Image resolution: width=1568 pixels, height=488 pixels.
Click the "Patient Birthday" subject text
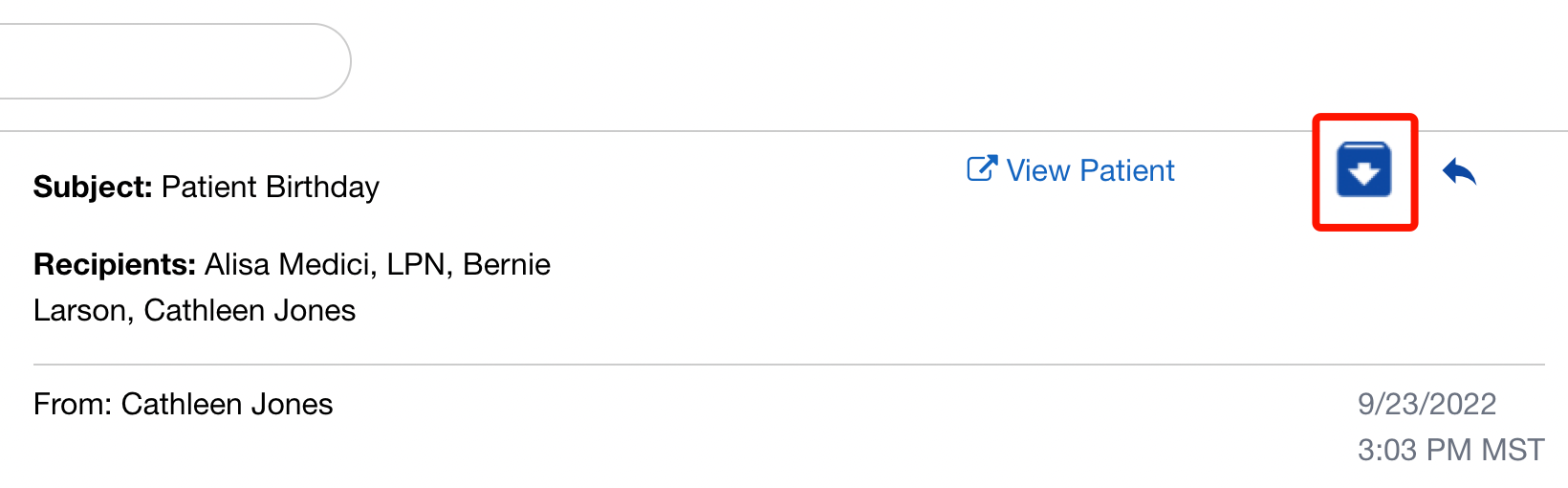click(x=270, y=187)
